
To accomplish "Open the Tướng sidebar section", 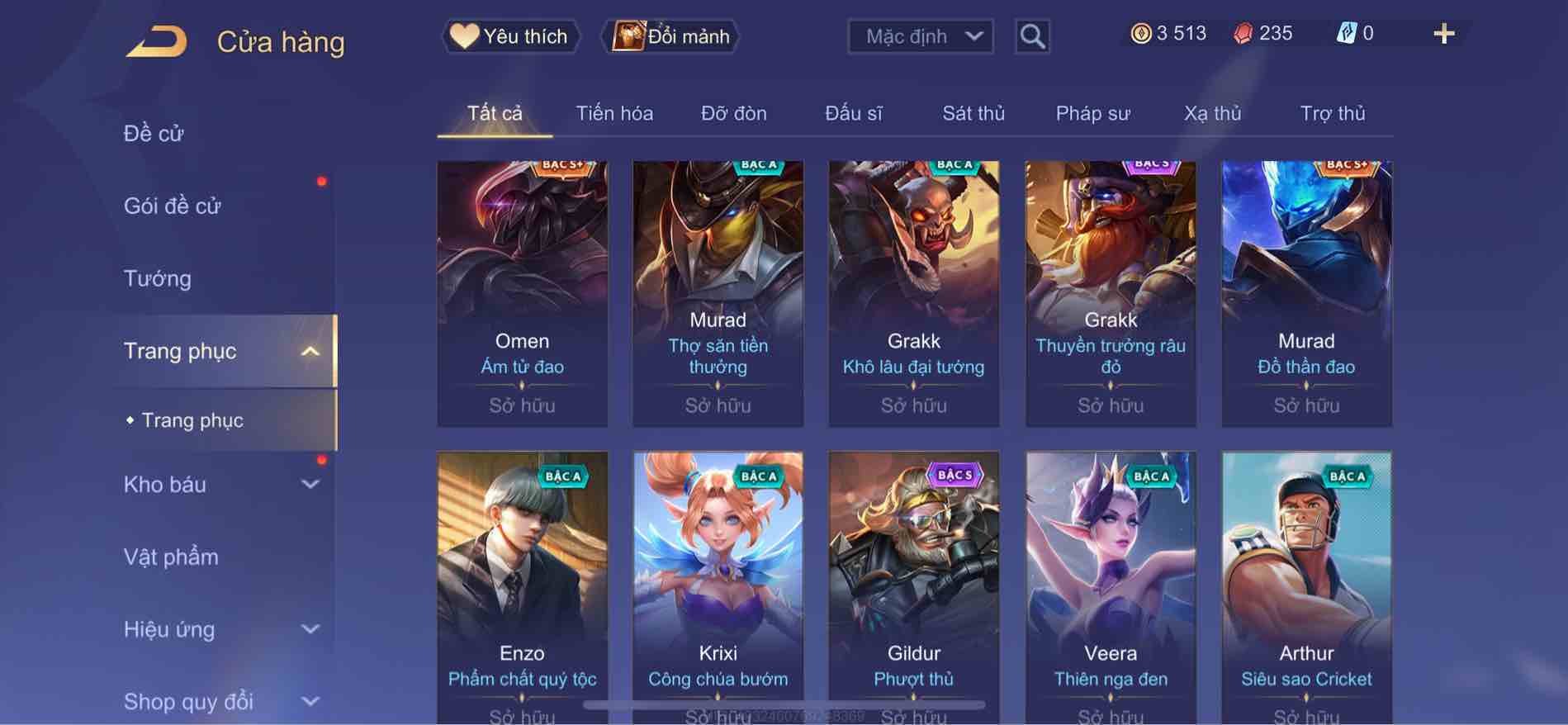I will point(158,278).
